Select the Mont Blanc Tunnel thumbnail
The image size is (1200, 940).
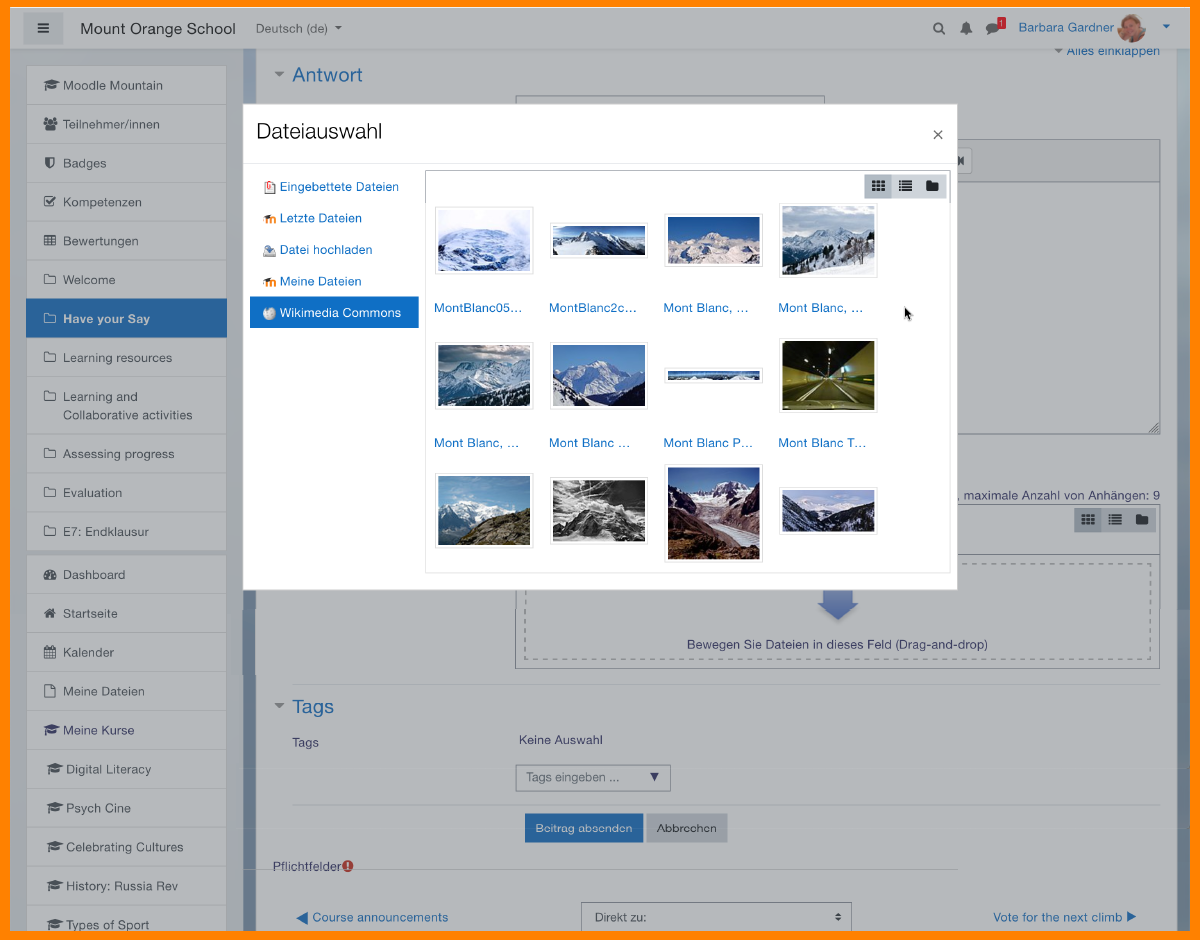tap(828, 376)
